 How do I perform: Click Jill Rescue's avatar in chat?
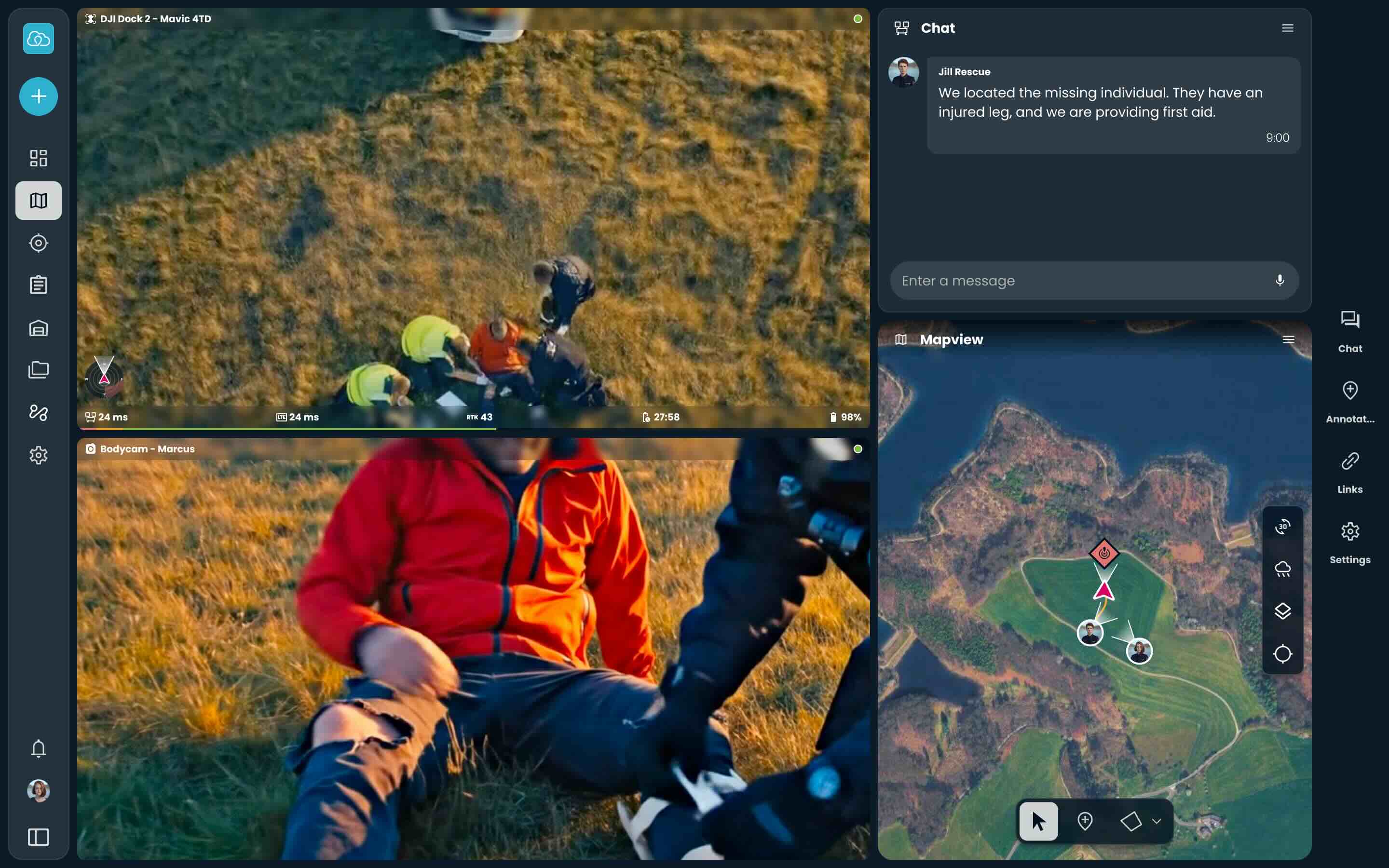click(x=903, y=72)
